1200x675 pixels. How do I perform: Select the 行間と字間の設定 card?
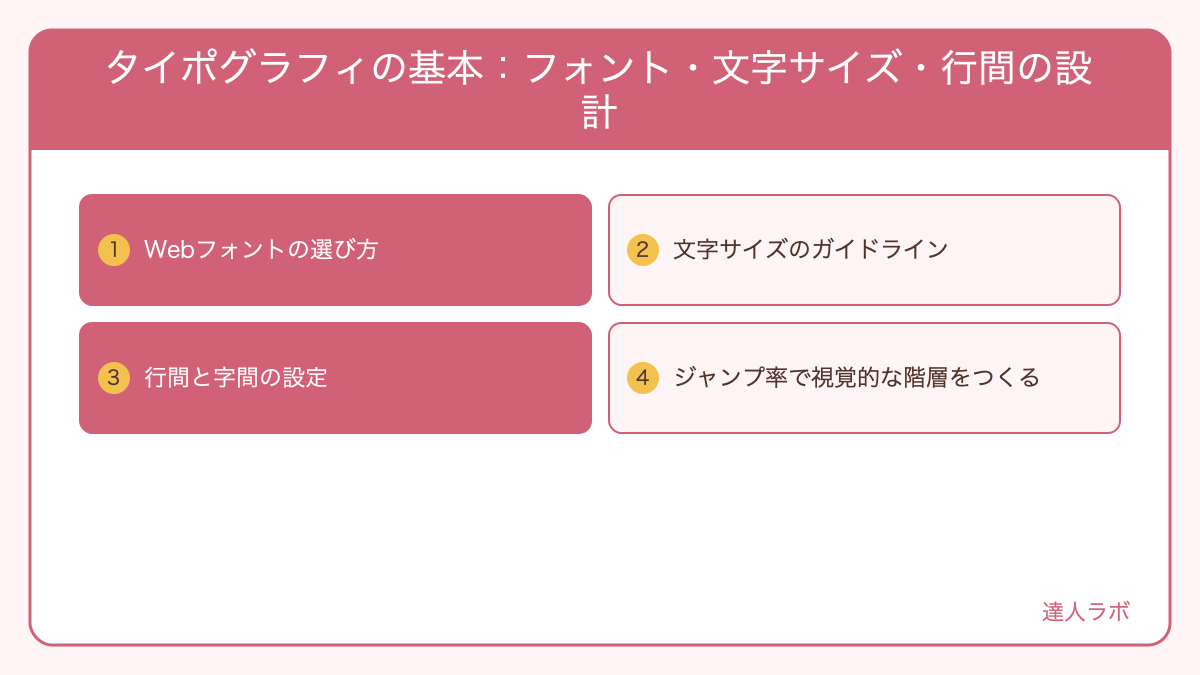(335, 378)
